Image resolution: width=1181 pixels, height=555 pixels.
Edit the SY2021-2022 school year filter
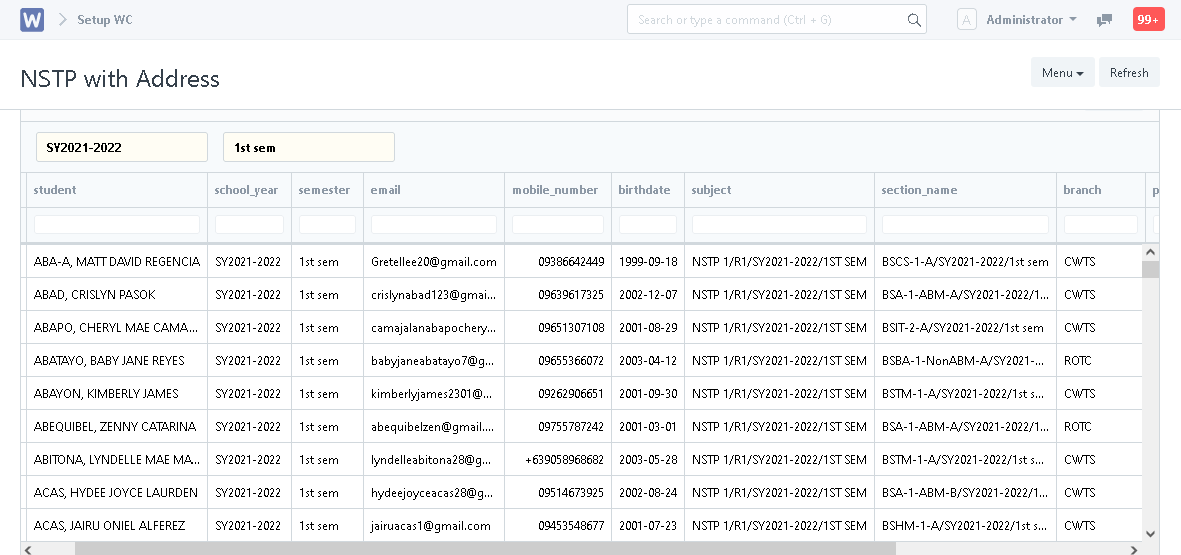[122, 147]
